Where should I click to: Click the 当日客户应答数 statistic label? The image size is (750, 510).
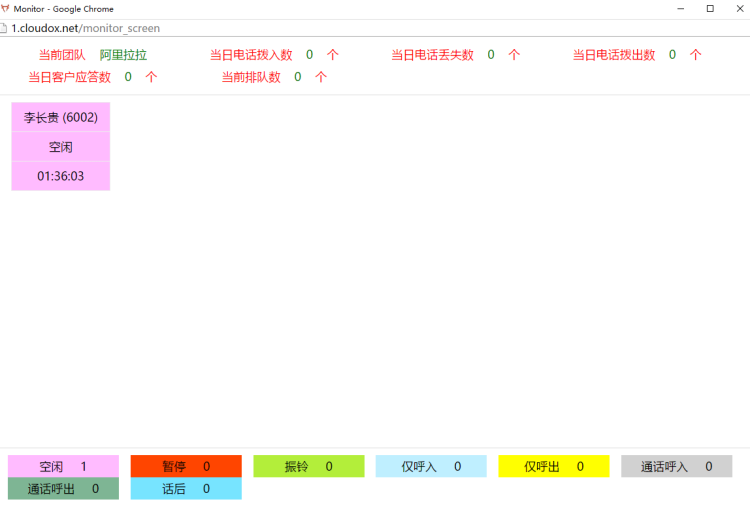tap(69, 77)
